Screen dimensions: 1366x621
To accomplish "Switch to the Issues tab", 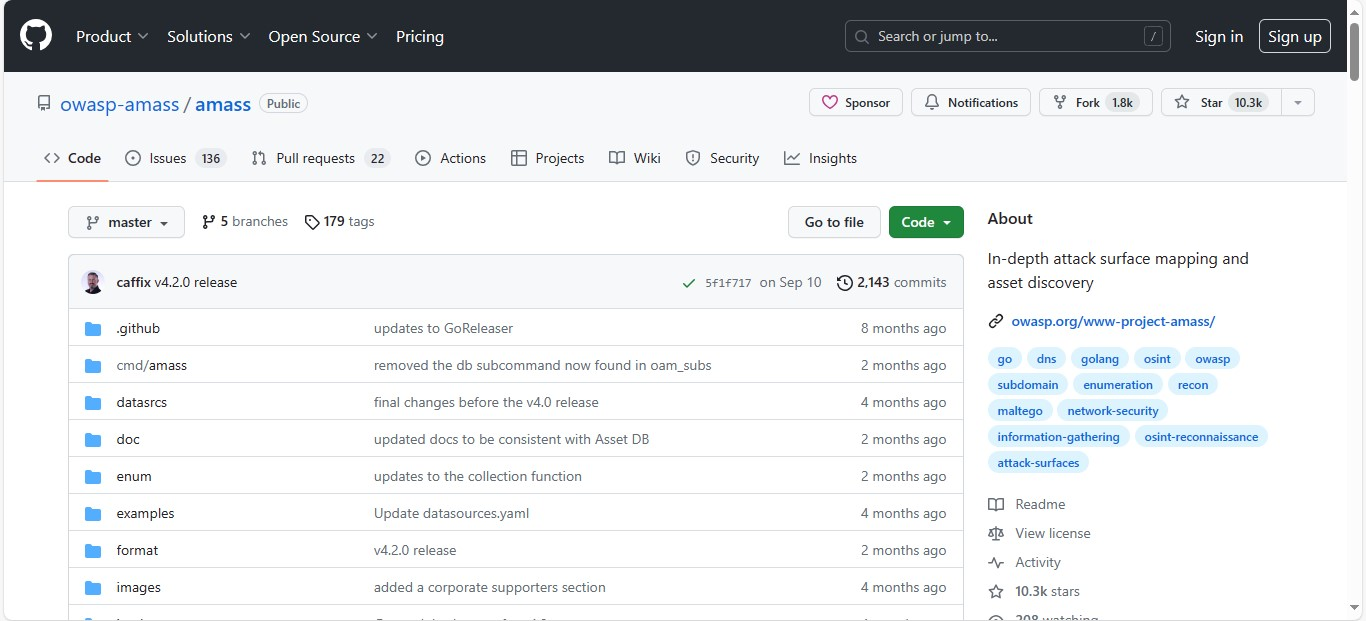I will 175,158.
